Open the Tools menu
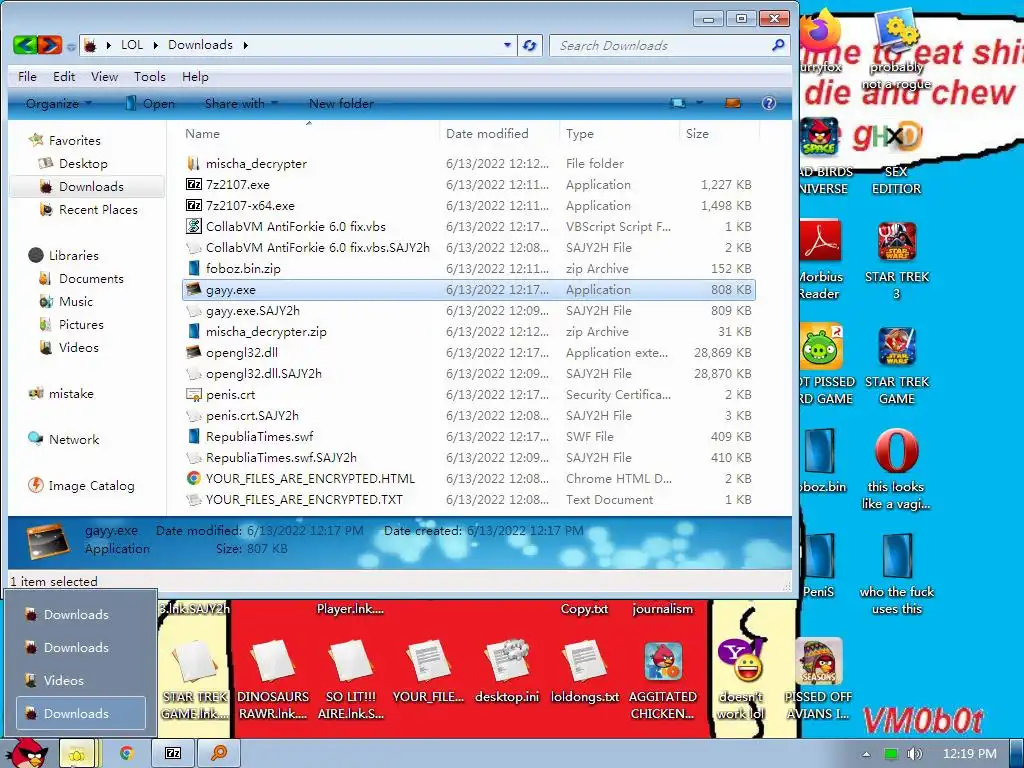The image size is (1024, 768). tap(150, 76)
